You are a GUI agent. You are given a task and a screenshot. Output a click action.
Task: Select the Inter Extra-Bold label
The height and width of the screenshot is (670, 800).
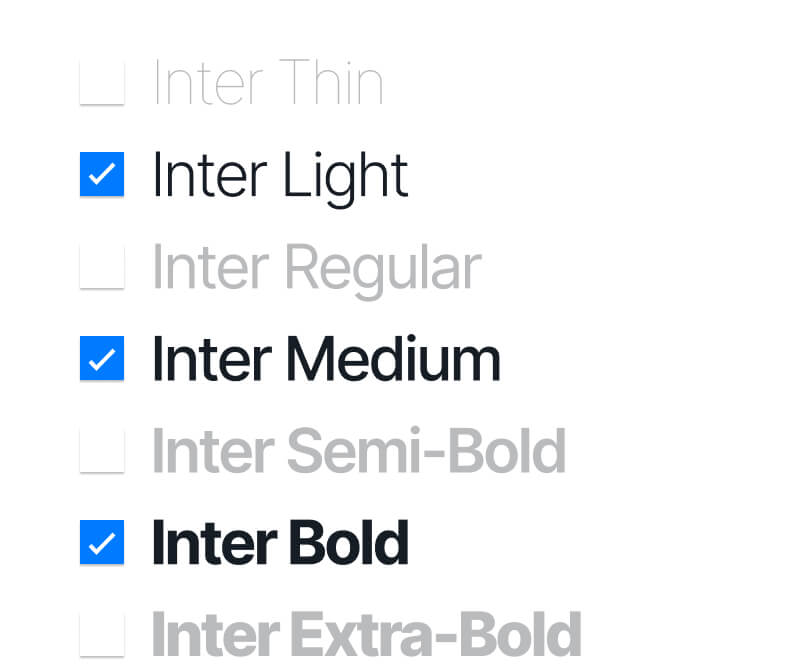365,634
